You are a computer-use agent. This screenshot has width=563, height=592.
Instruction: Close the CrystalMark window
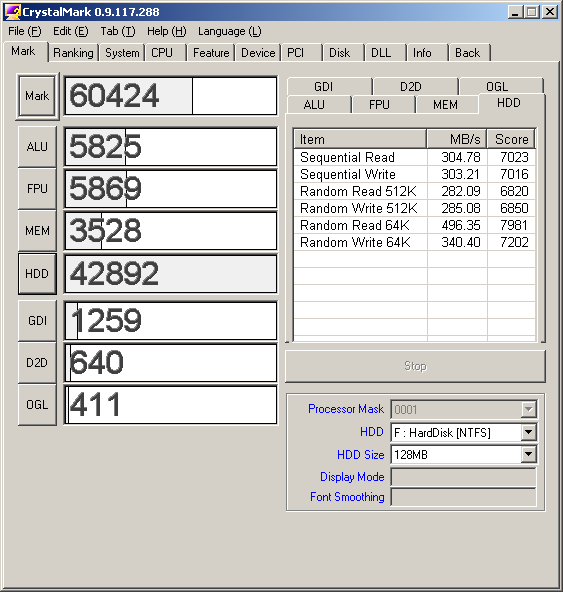pos(550,12)
